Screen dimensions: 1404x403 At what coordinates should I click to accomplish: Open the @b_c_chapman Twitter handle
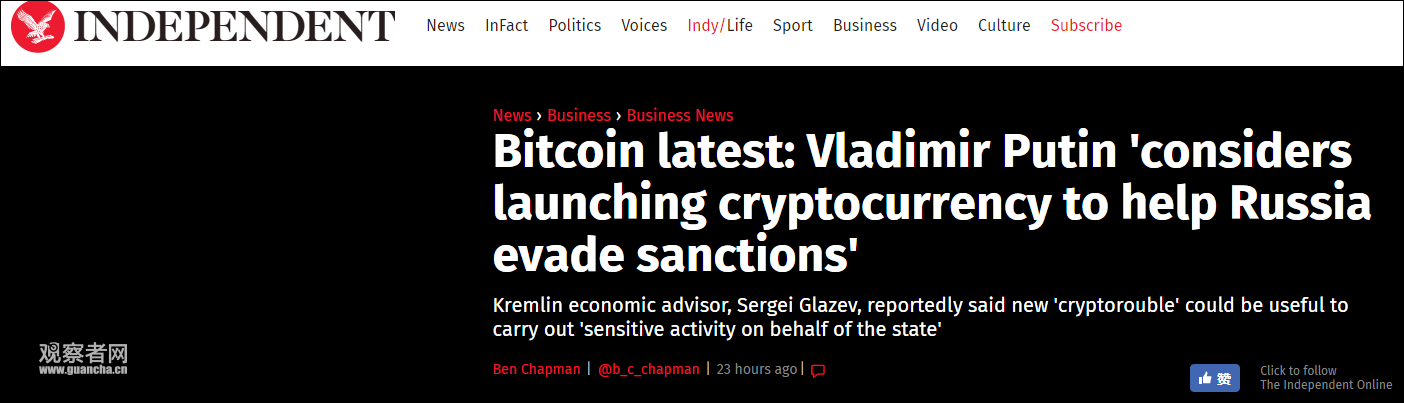[649, 369]
